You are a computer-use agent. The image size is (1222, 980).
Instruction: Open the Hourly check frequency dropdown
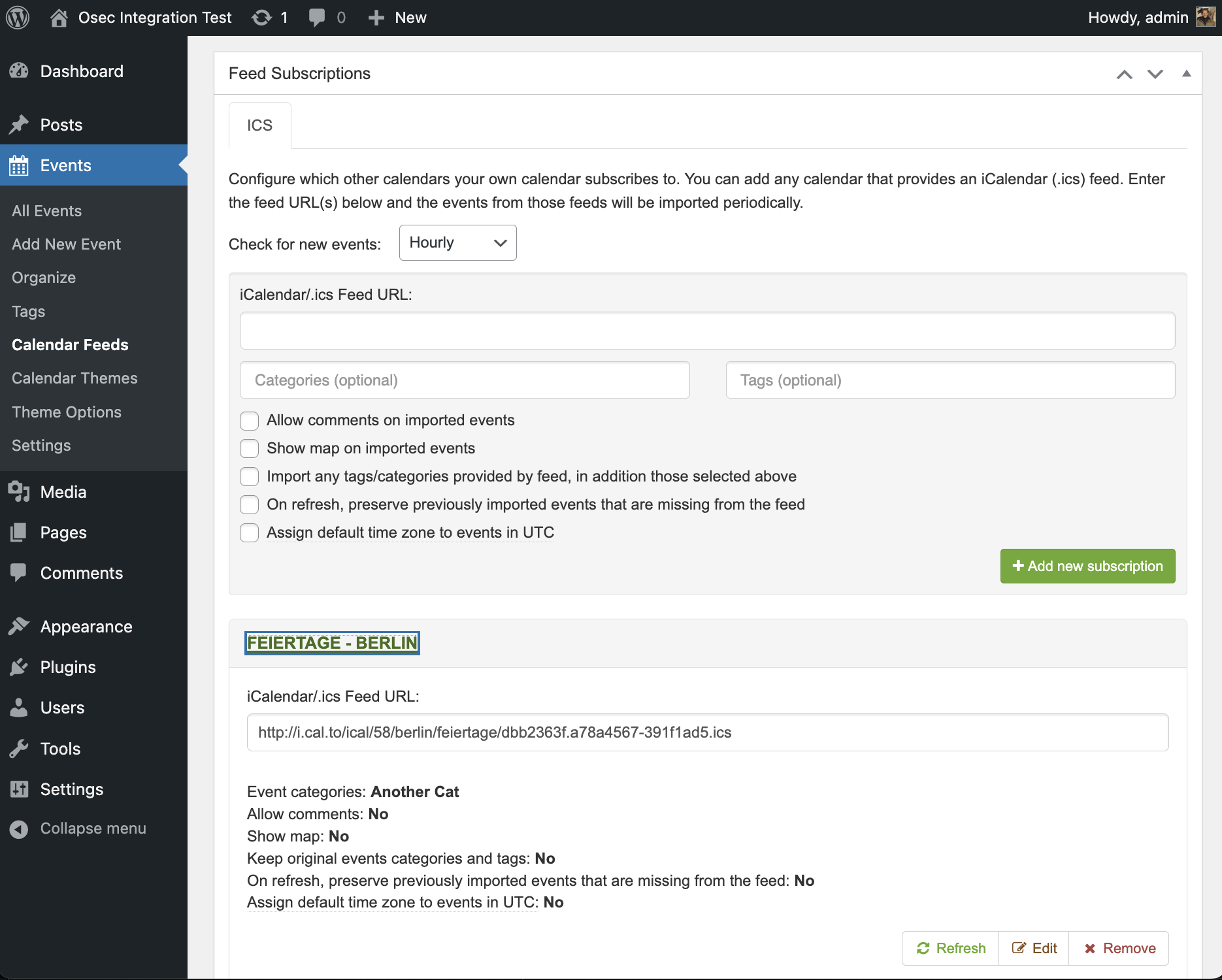(457, 243)
